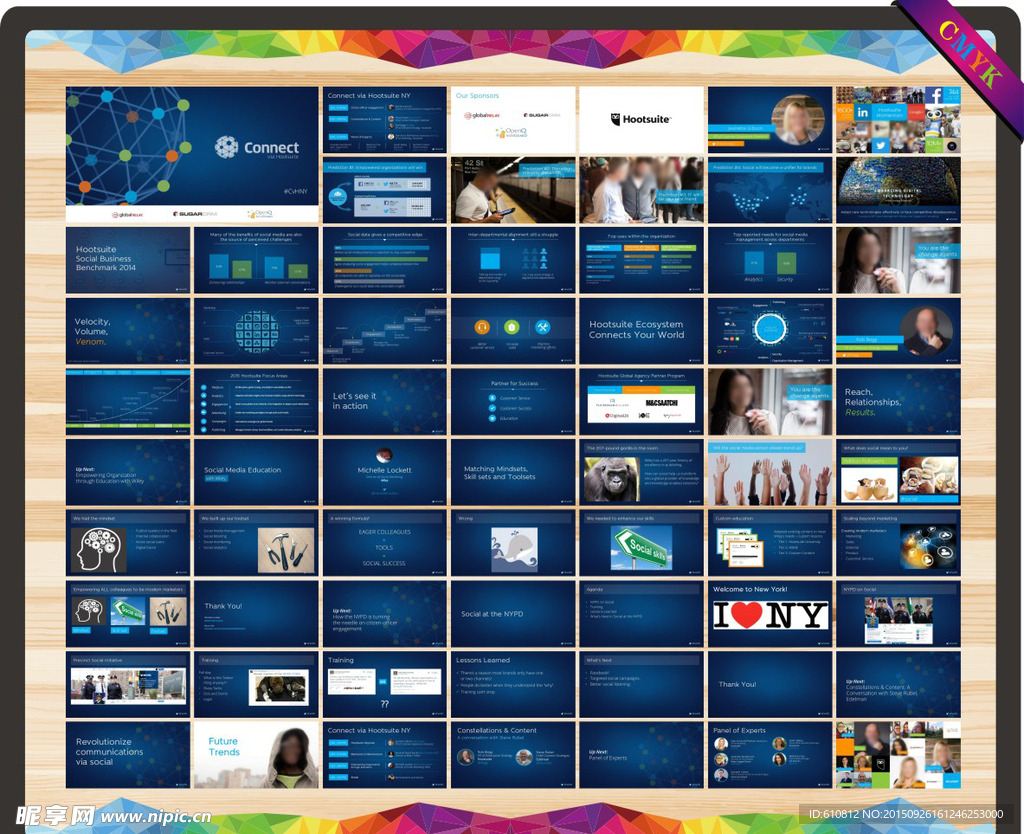Click the Facebook icon in social collage
Screen dimensions: 1024x834
click(935, 95)
